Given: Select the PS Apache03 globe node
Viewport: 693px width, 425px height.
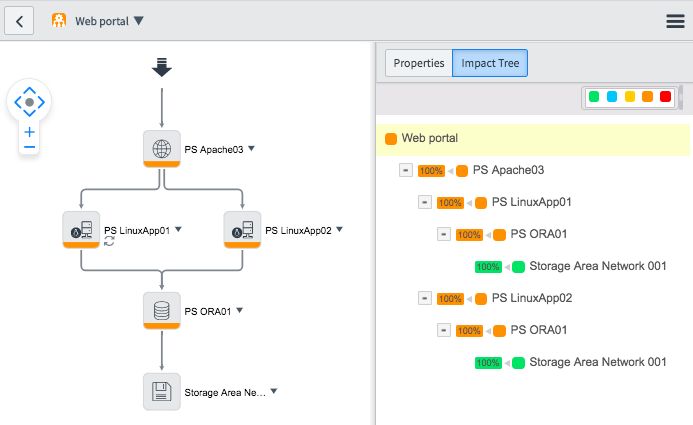Looking at the screenshot, I should pyautogui.click(x=162, y=149).
